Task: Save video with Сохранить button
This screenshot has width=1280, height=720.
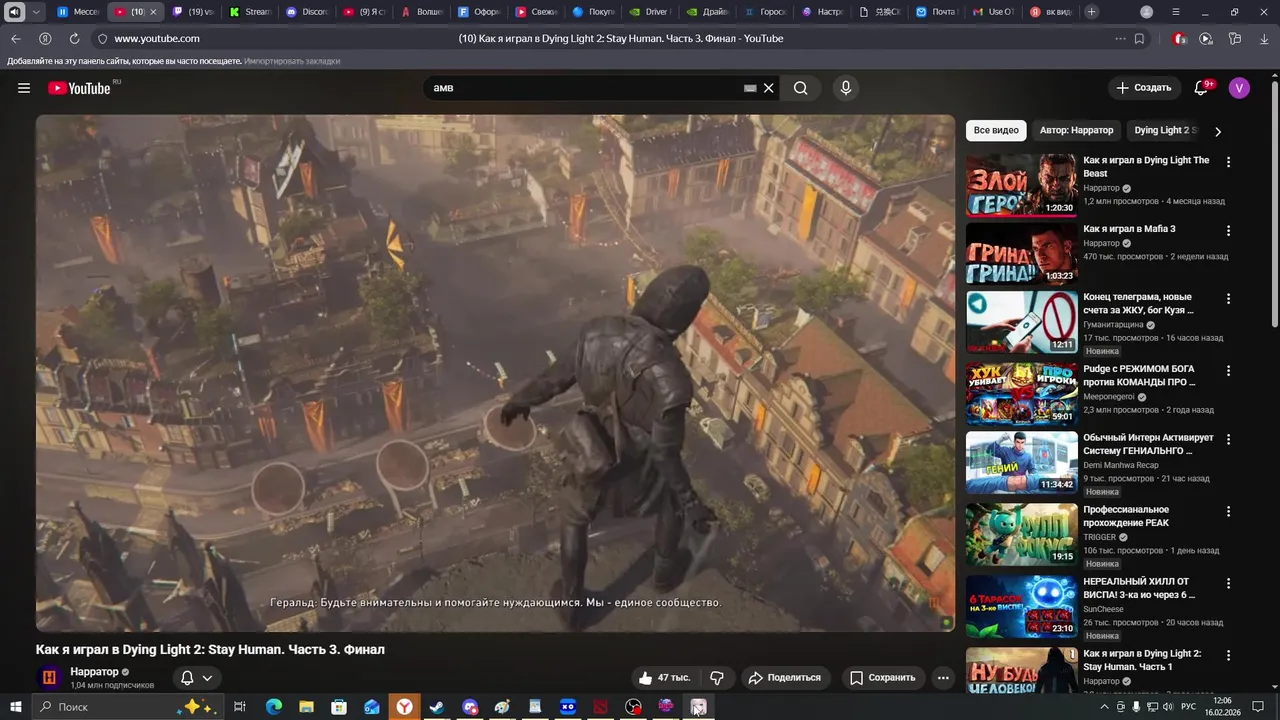Action: tap(883, 677)
